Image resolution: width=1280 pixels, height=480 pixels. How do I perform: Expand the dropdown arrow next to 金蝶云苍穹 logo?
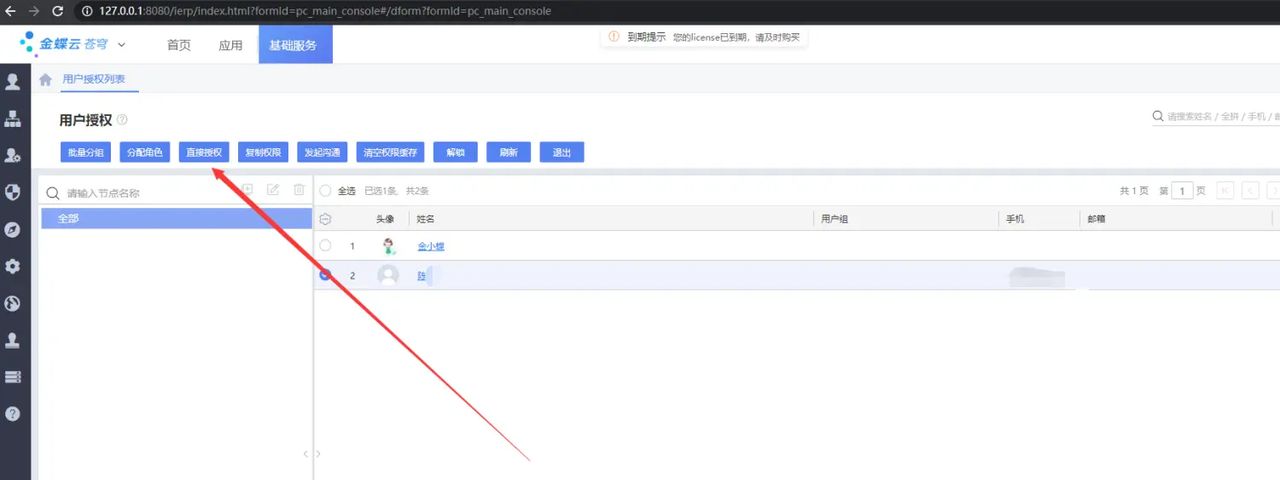click(x=121, y=45)
